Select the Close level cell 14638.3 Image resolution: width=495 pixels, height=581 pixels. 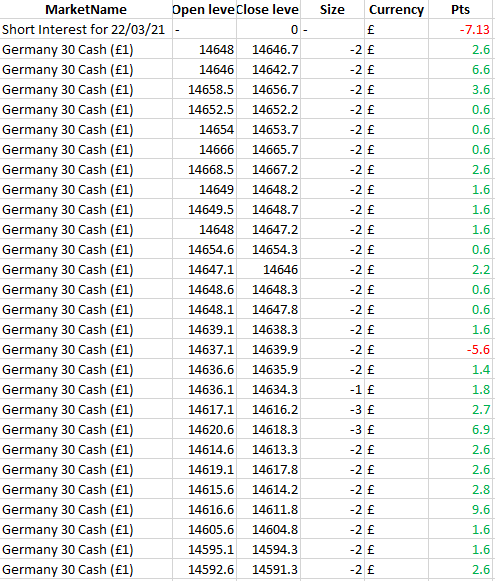coord(268,329)
